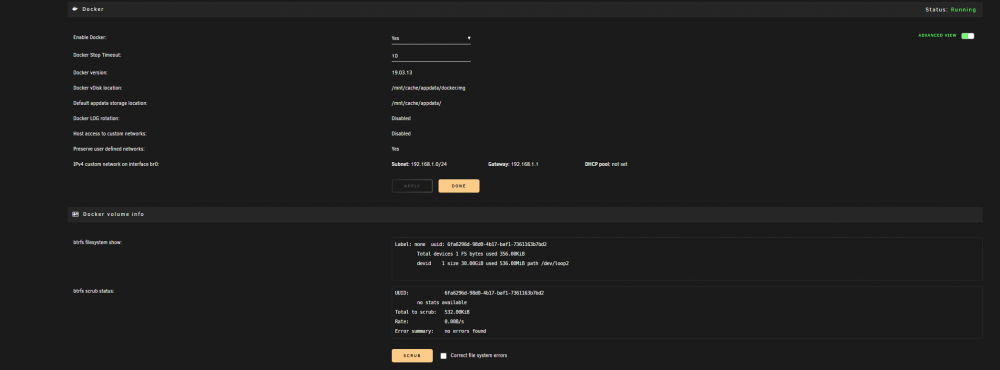The image size is (1000, 370).
Task: Check the Correct file system errors checkbox
Action: click(x=443, y=356)
